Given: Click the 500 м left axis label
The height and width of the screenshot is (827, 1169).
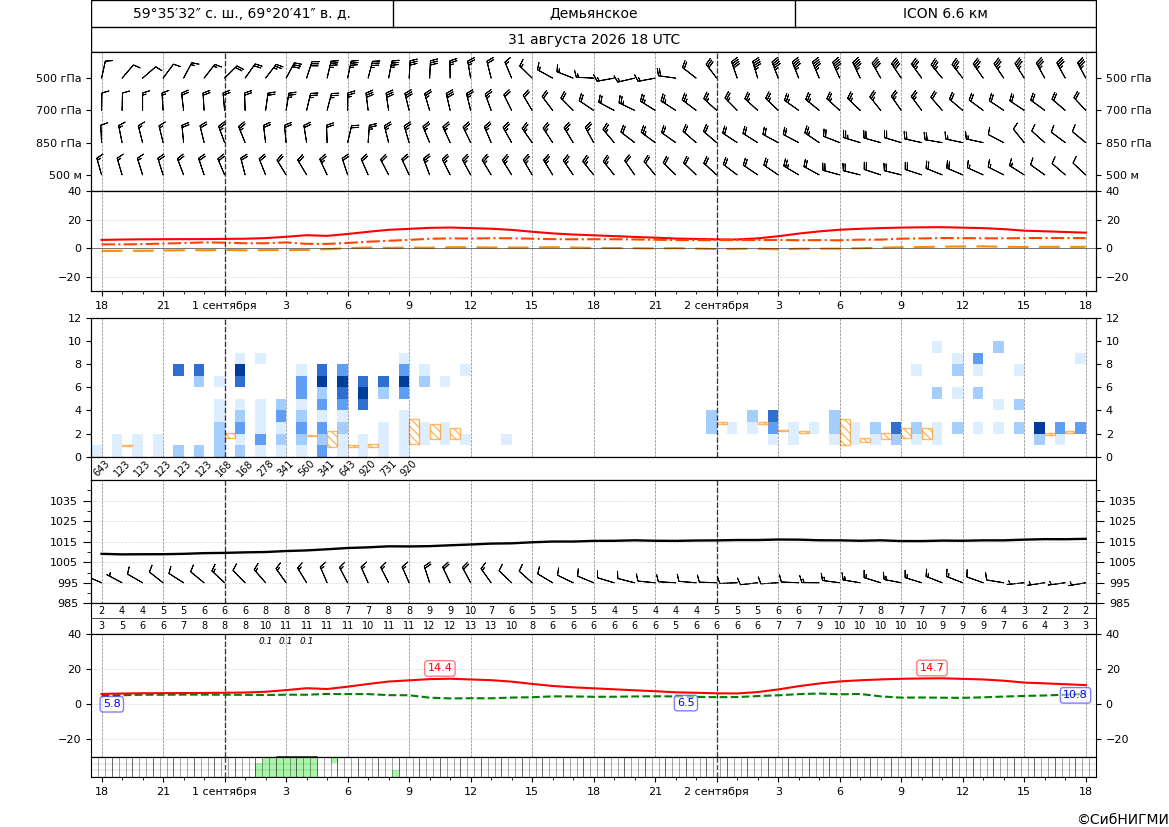Looking at the screenshot, I should coord(65,175).
